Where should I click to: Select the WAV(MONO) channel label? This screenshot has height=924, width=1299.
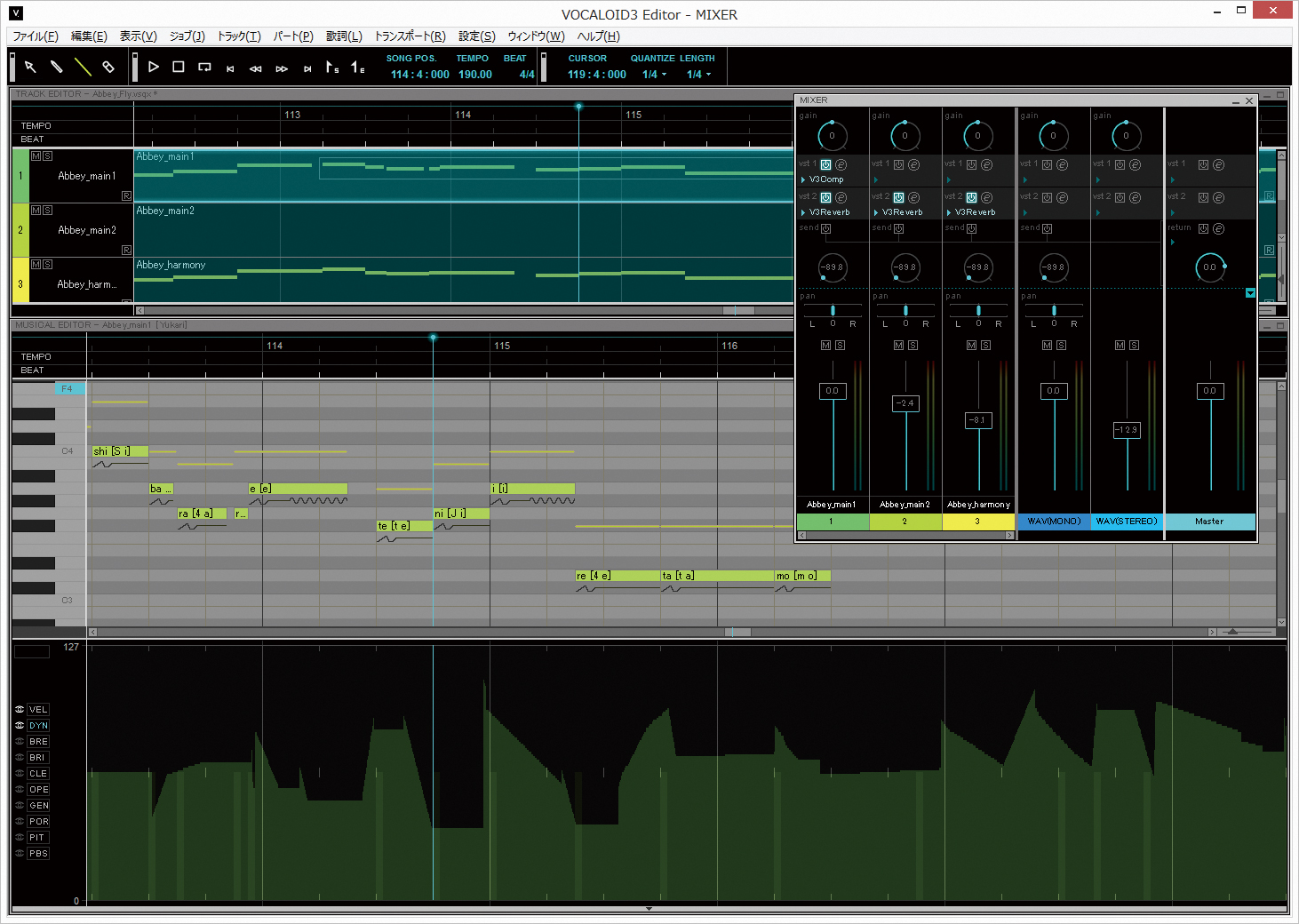1054,522
